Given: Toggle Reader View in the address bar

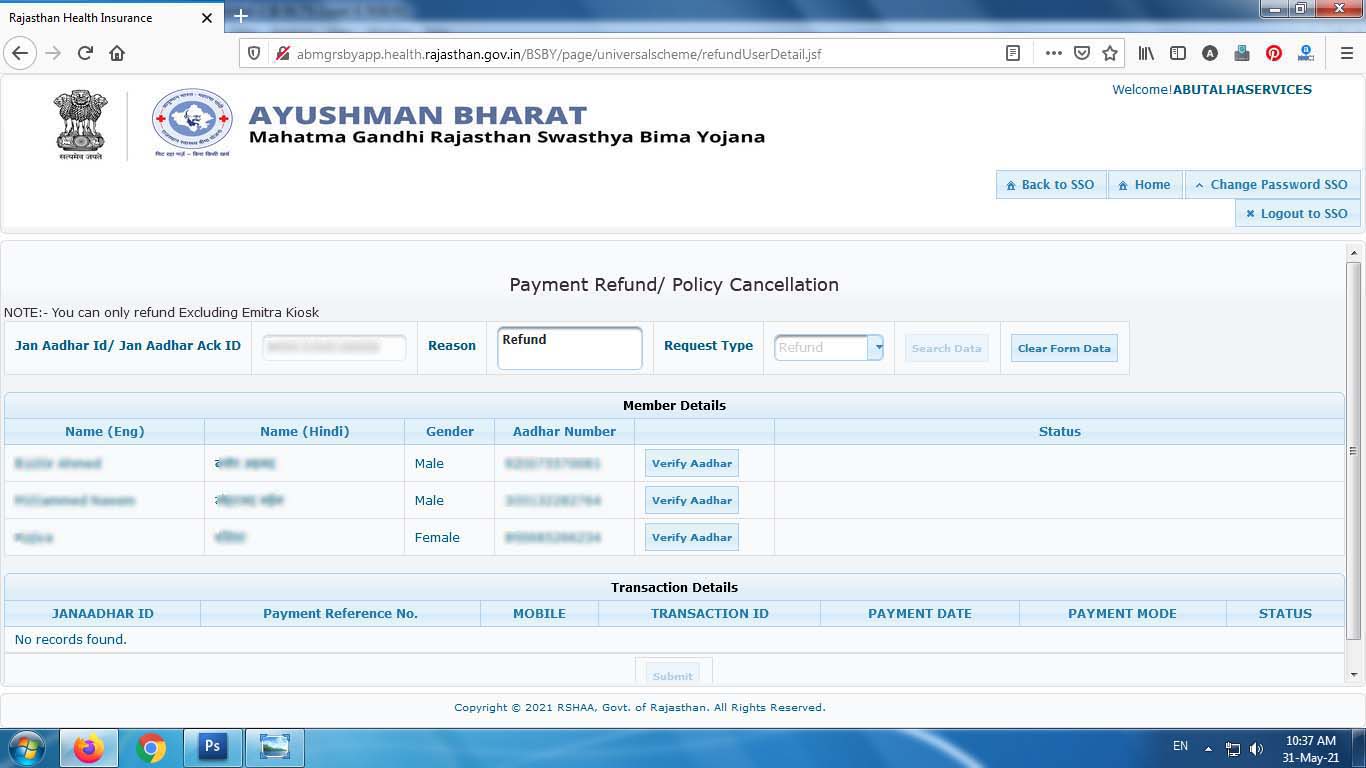Looking at the screenshot, I should coord(1013,53).
